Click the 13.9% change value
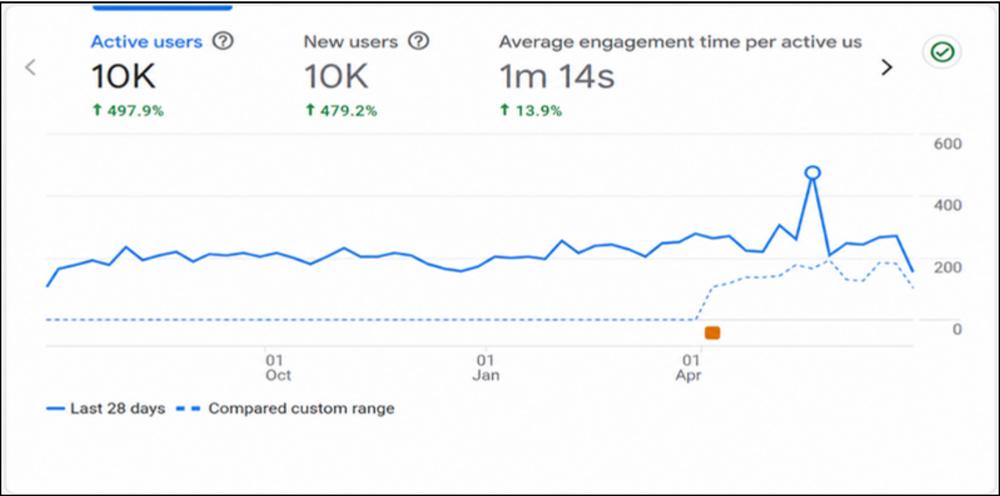 [531, 111]
